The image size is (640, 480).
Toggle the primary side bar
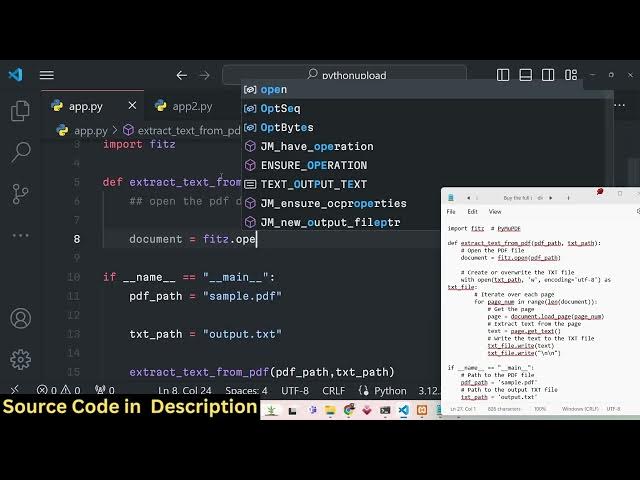[x=503, y=75]
